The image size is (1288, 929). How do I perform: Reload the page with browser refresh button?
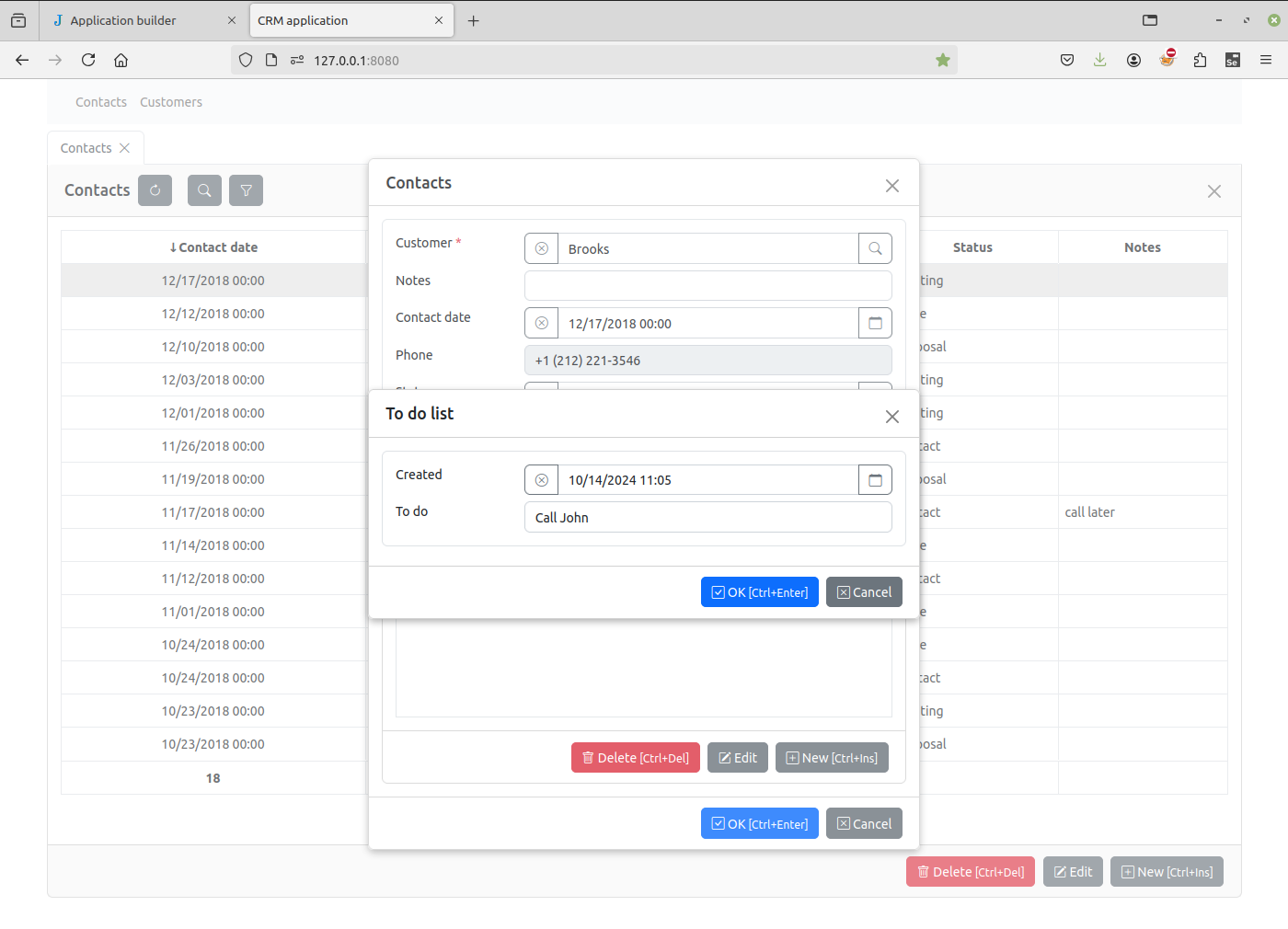click(88, 60)
